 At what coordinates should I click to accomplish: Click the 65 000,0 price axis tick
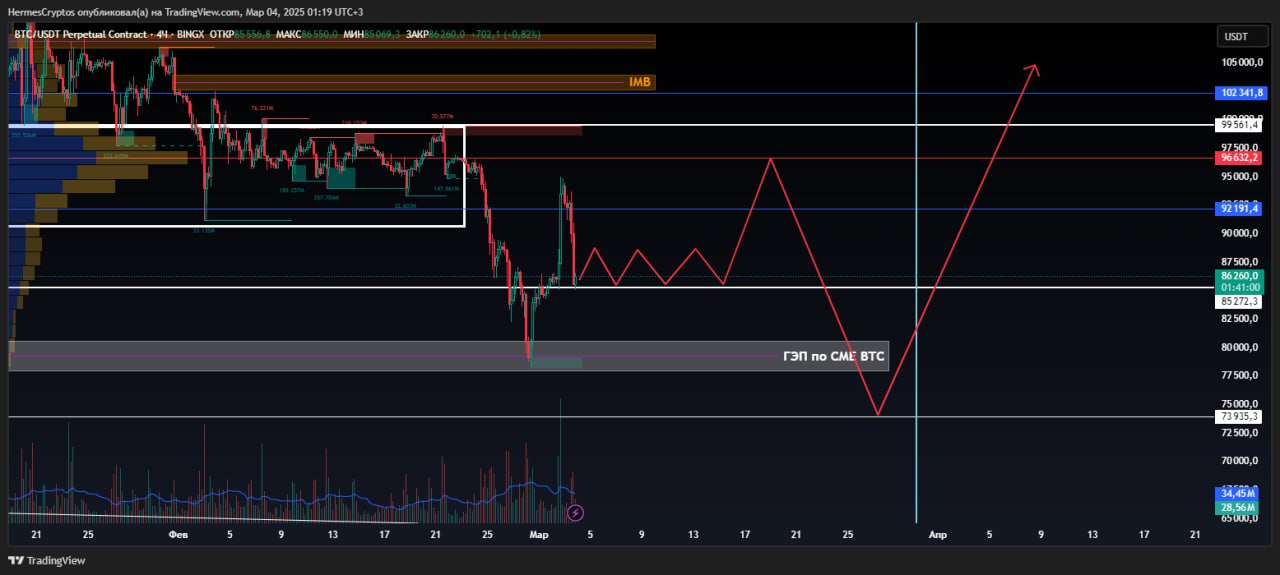click(1241, 519)
